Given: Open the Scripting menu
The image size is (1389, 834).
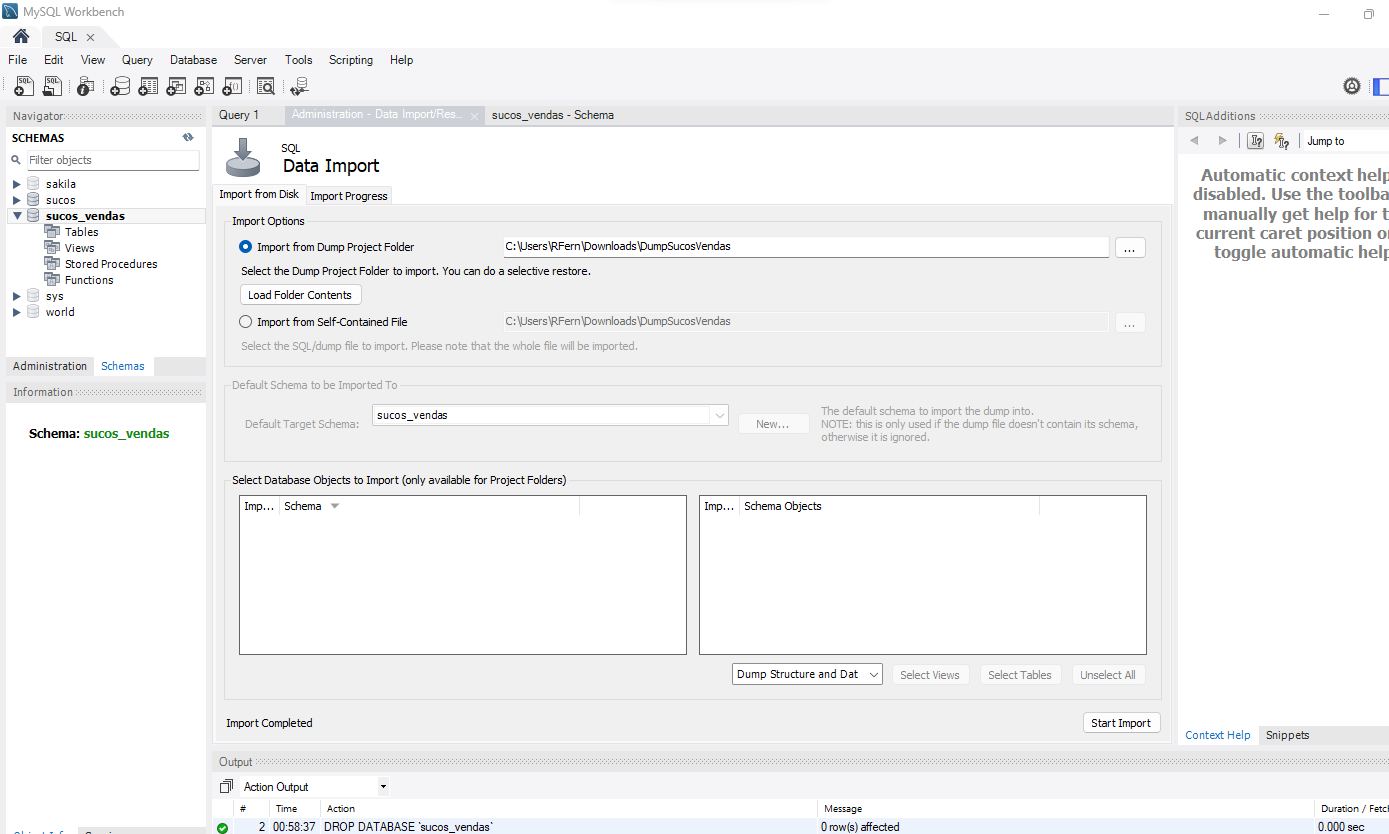Looking at the screenshot, I should [x=351, y=60].
